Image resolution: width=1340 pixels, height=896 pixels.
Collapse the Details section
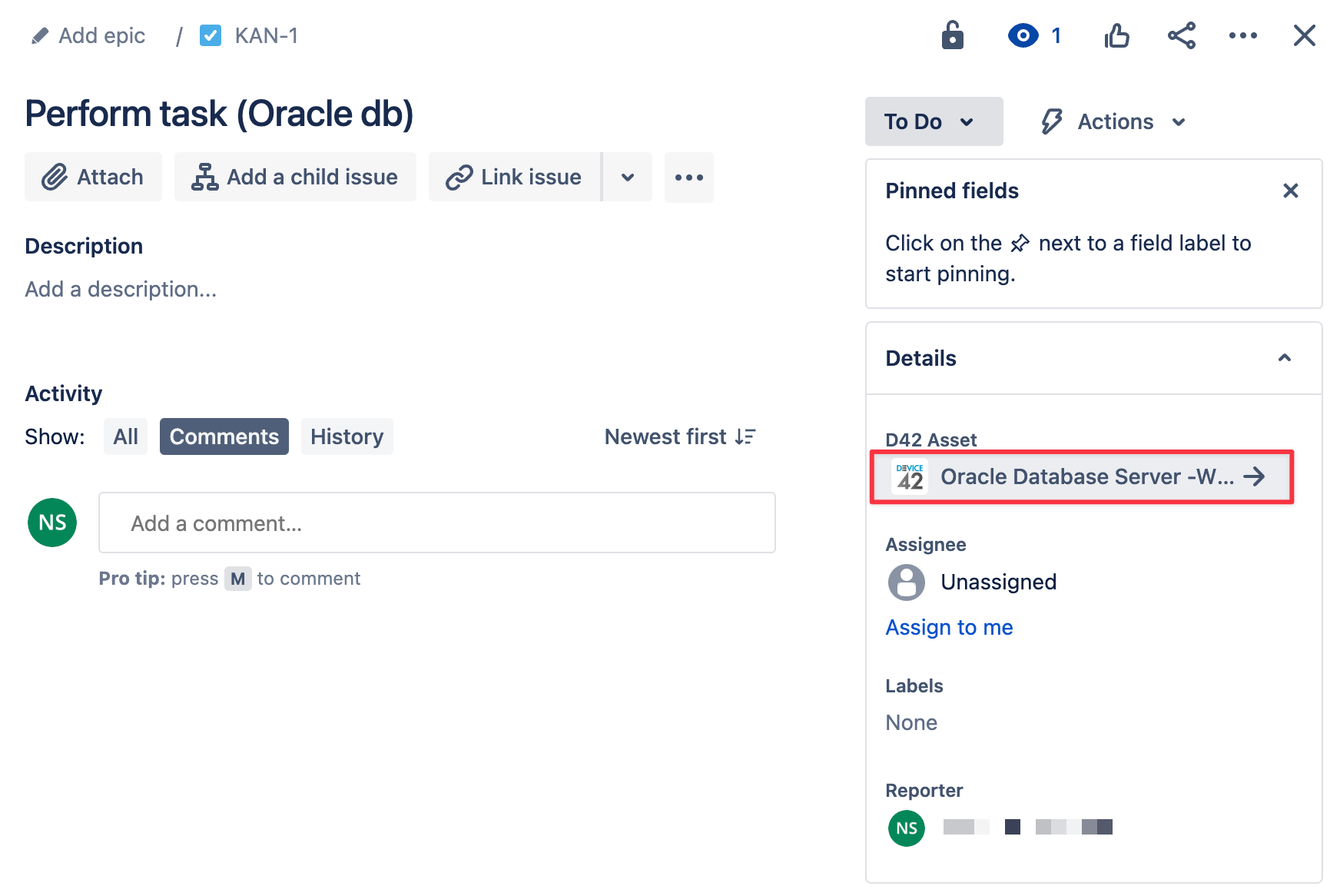[x=1284, y=358]
